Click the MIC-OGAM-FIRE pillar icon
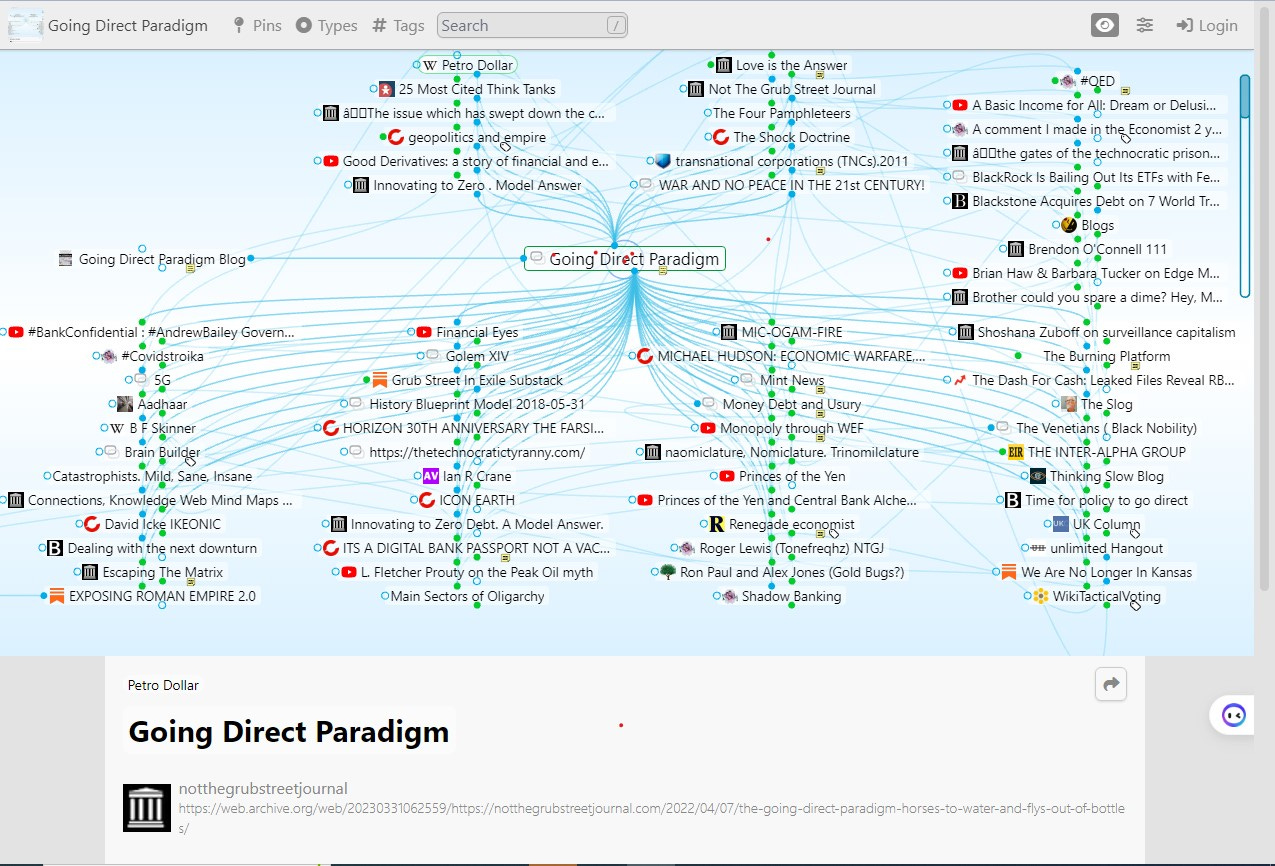Screen dimensions: 1275x866 click(729, 332)
